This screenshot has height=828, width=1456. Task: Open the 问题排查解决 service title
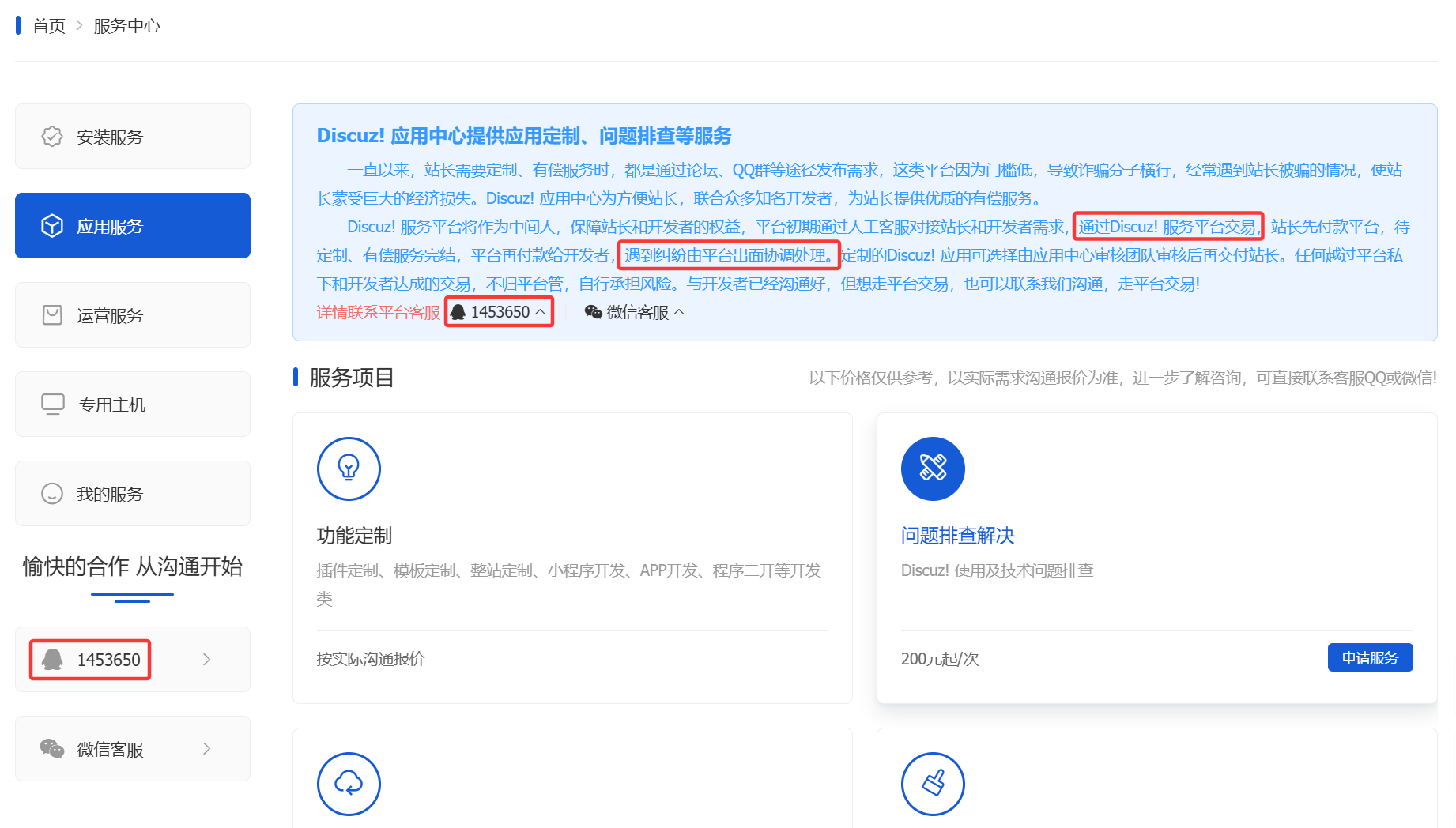coord(957,536)
